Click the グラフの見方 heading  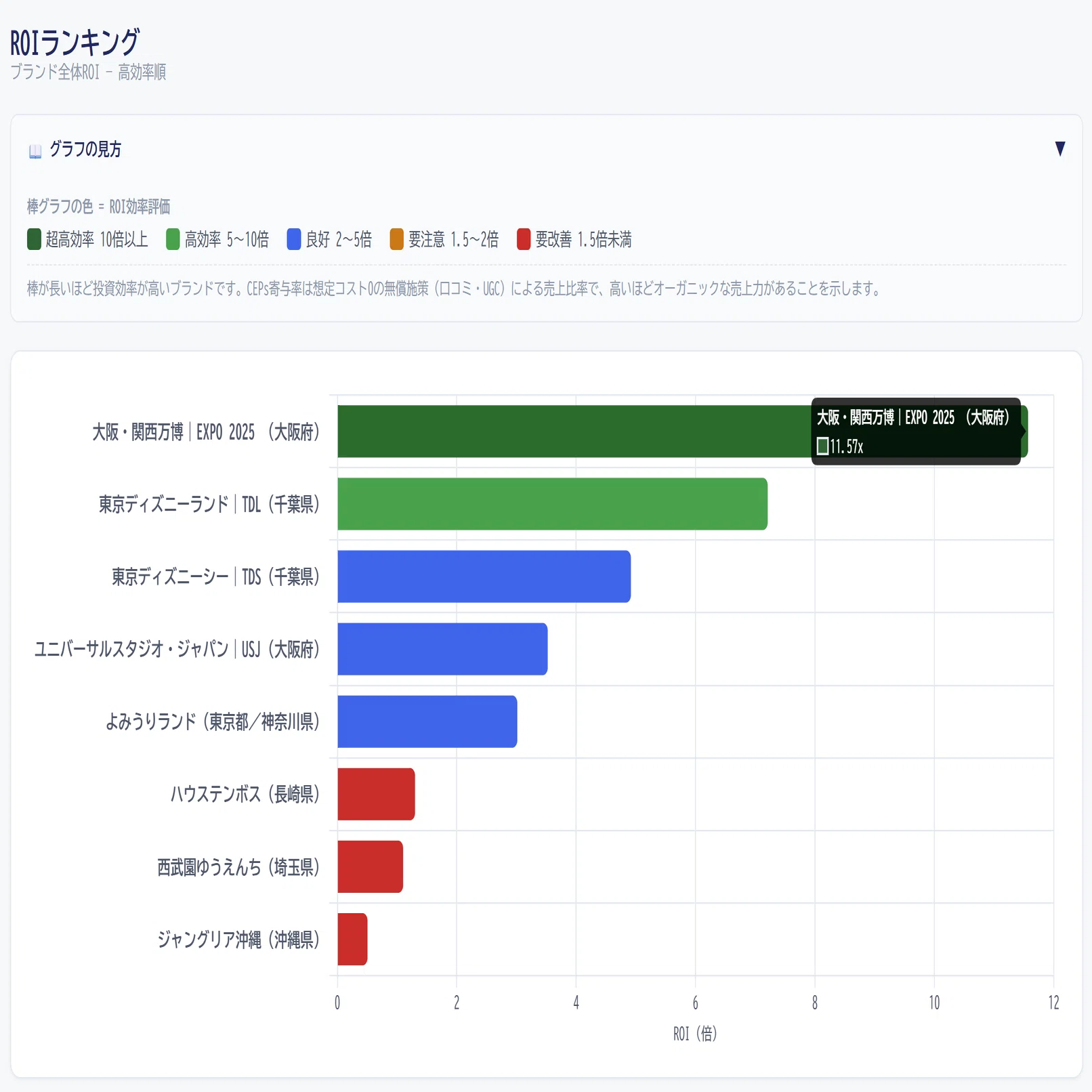pyautogui.click(x=85, y=149)
